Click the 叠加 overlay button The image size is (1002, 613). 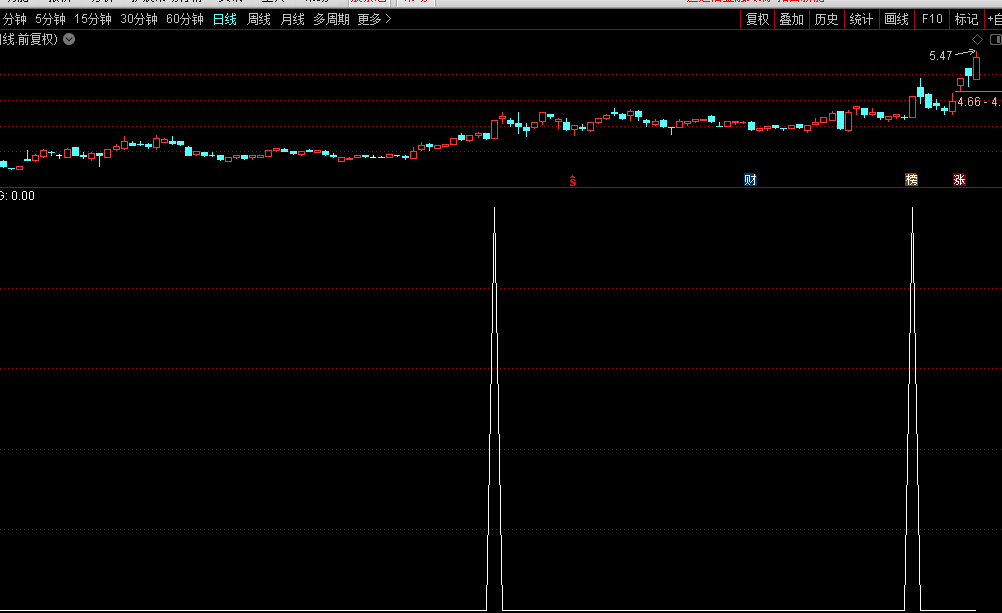click(791, 19)
